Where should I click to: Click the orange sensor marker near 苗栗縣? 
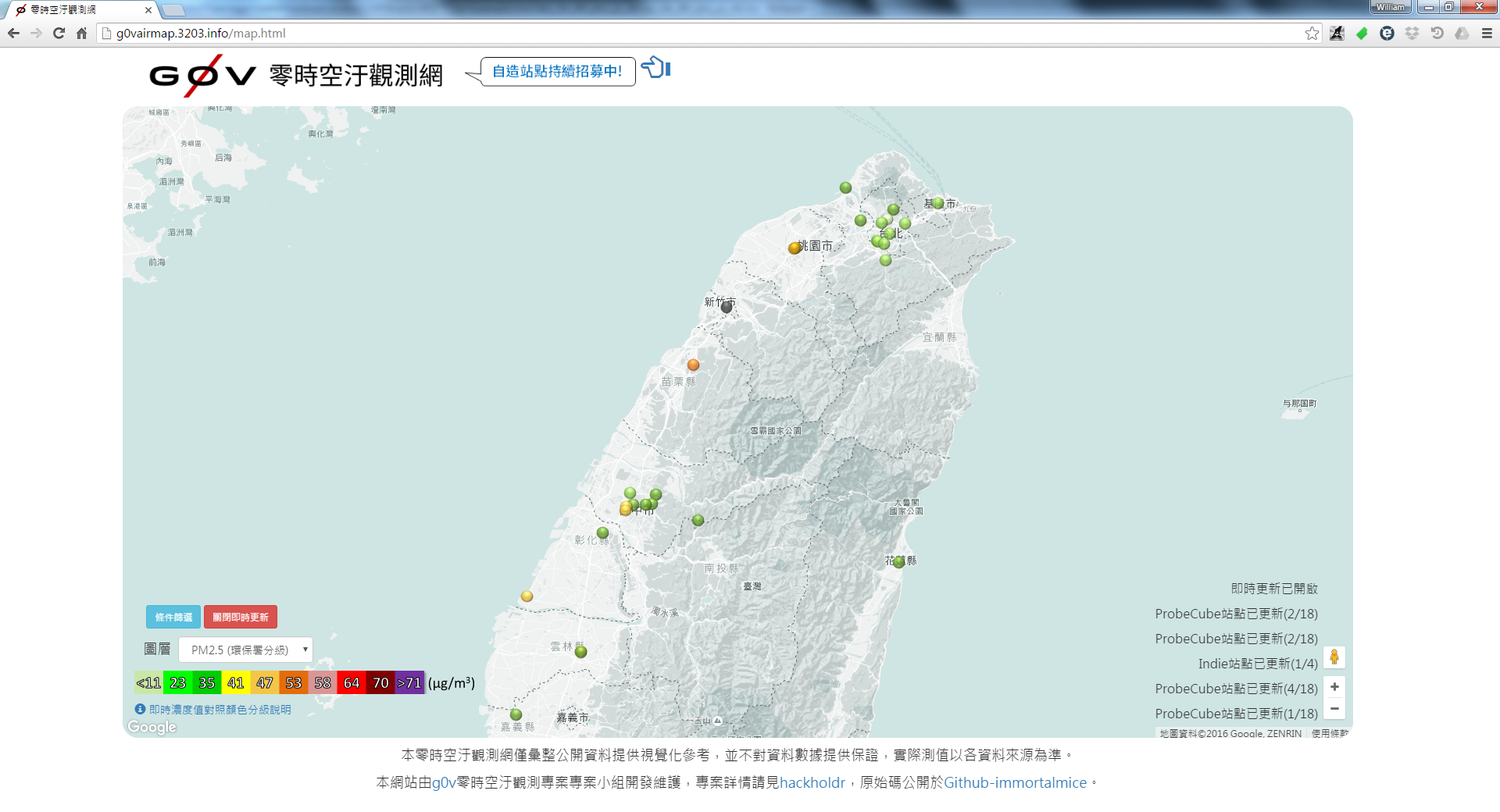coord(693,365)
